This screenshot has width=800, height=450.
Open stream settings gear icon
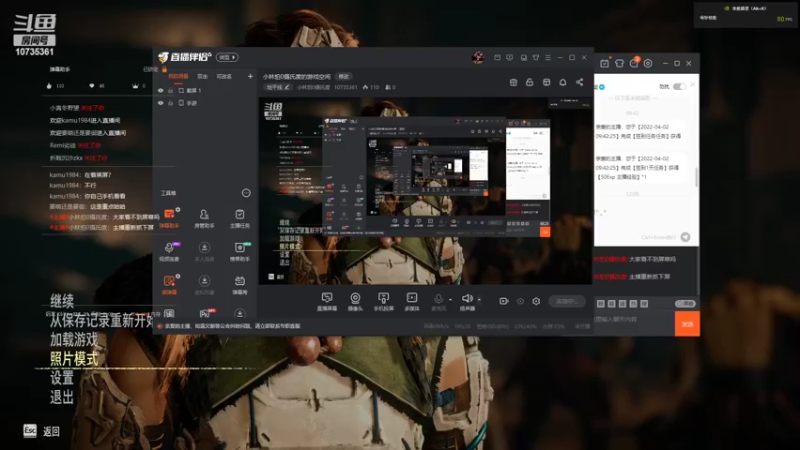(x=536, y=301)
